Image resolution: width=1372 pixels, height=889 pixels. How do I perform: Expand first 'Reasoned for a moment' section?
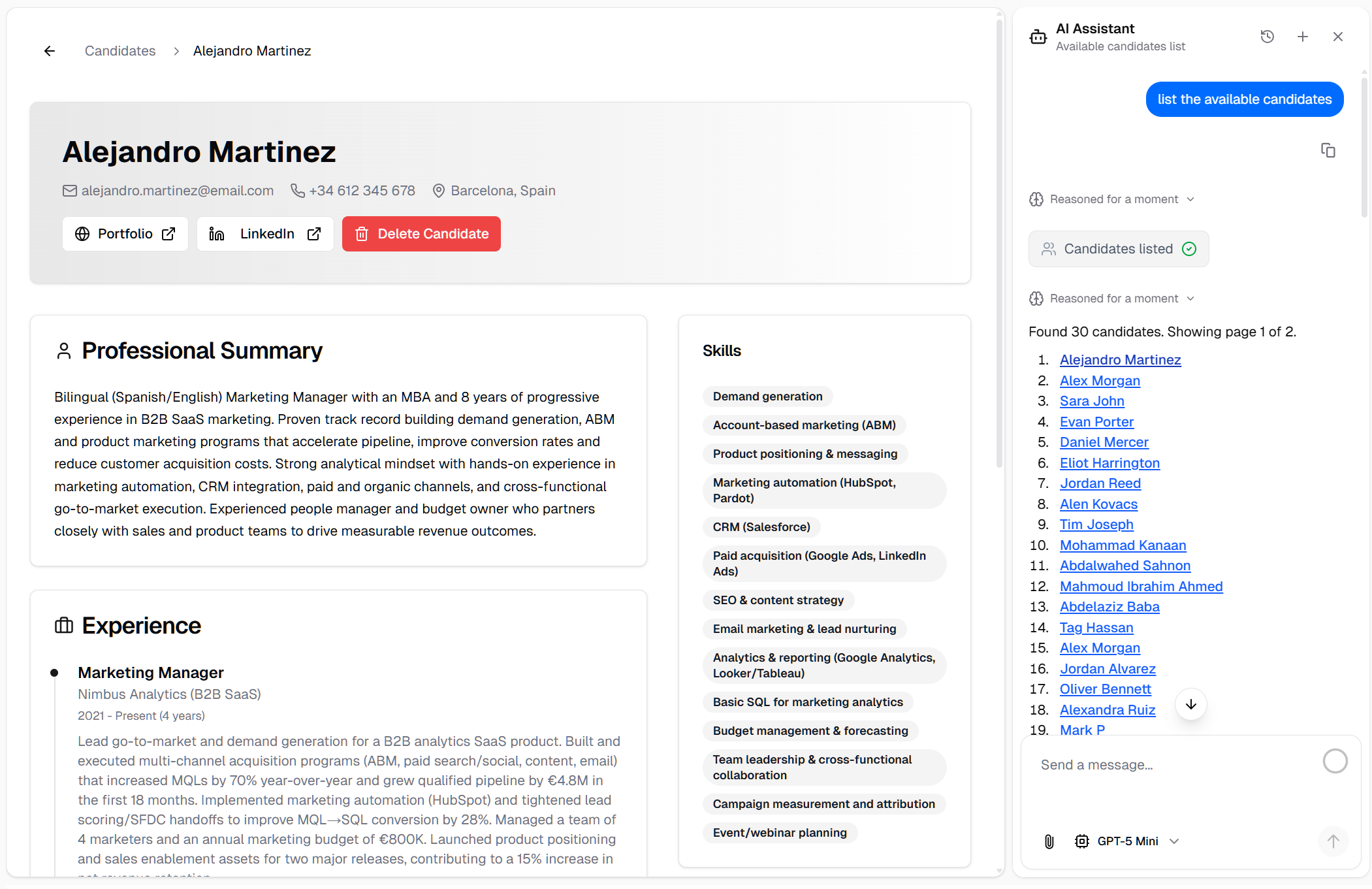click(1113, 199)
